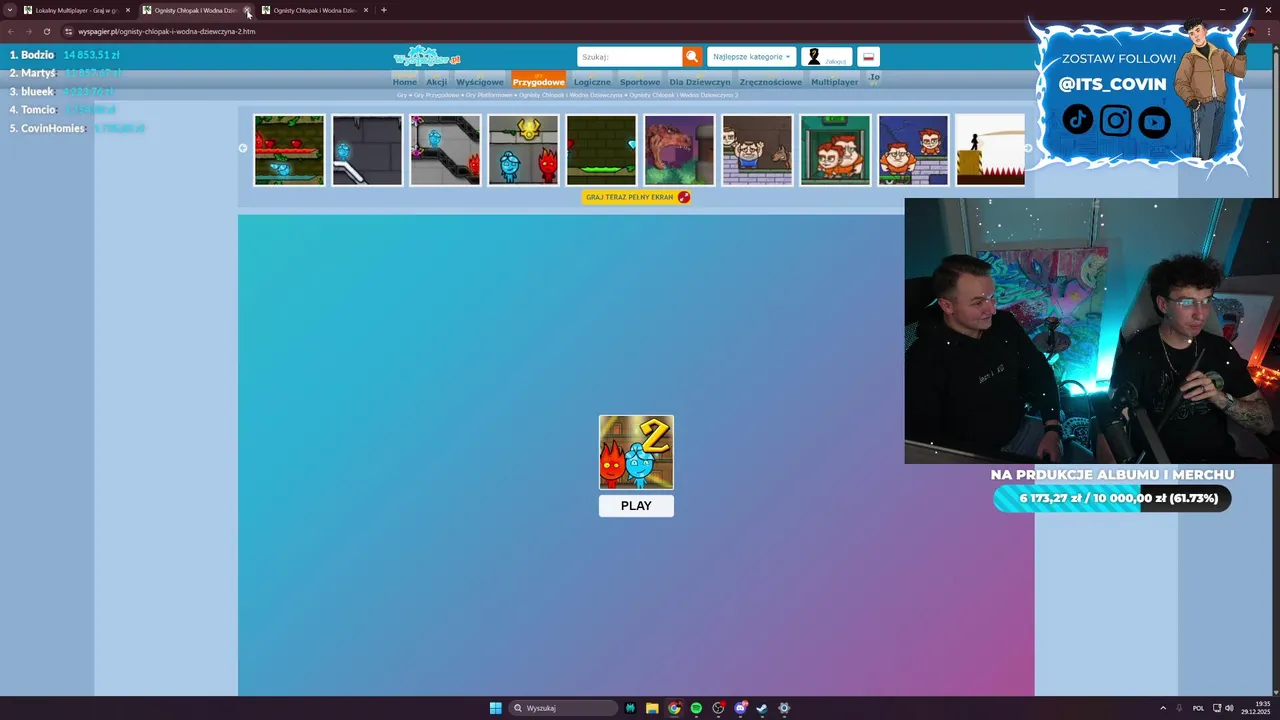Expand the Najlepsze kategorie dropdown

(x=751, y=57)
